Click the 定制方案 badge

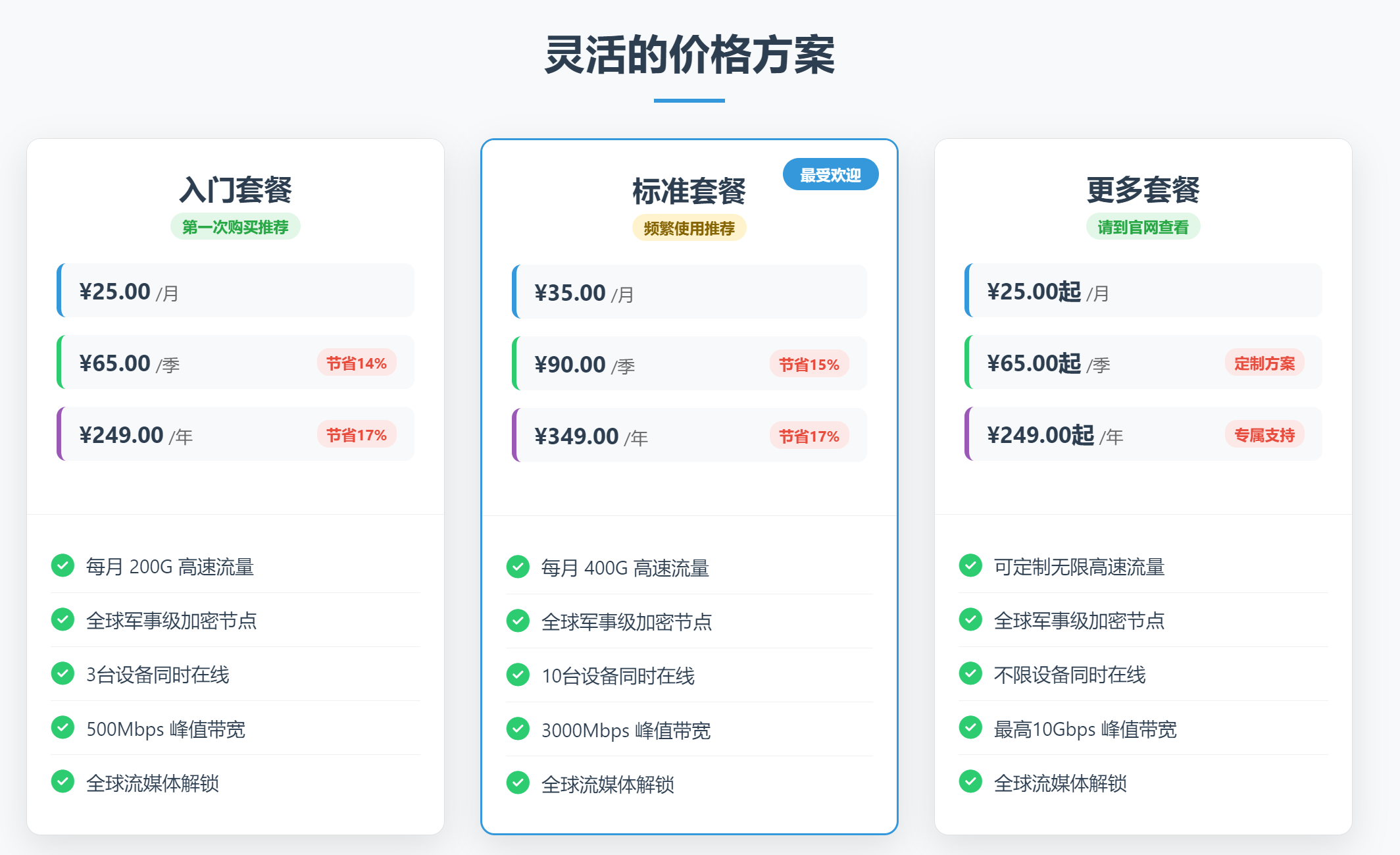pyautogui.click(x=1264, y=363)
